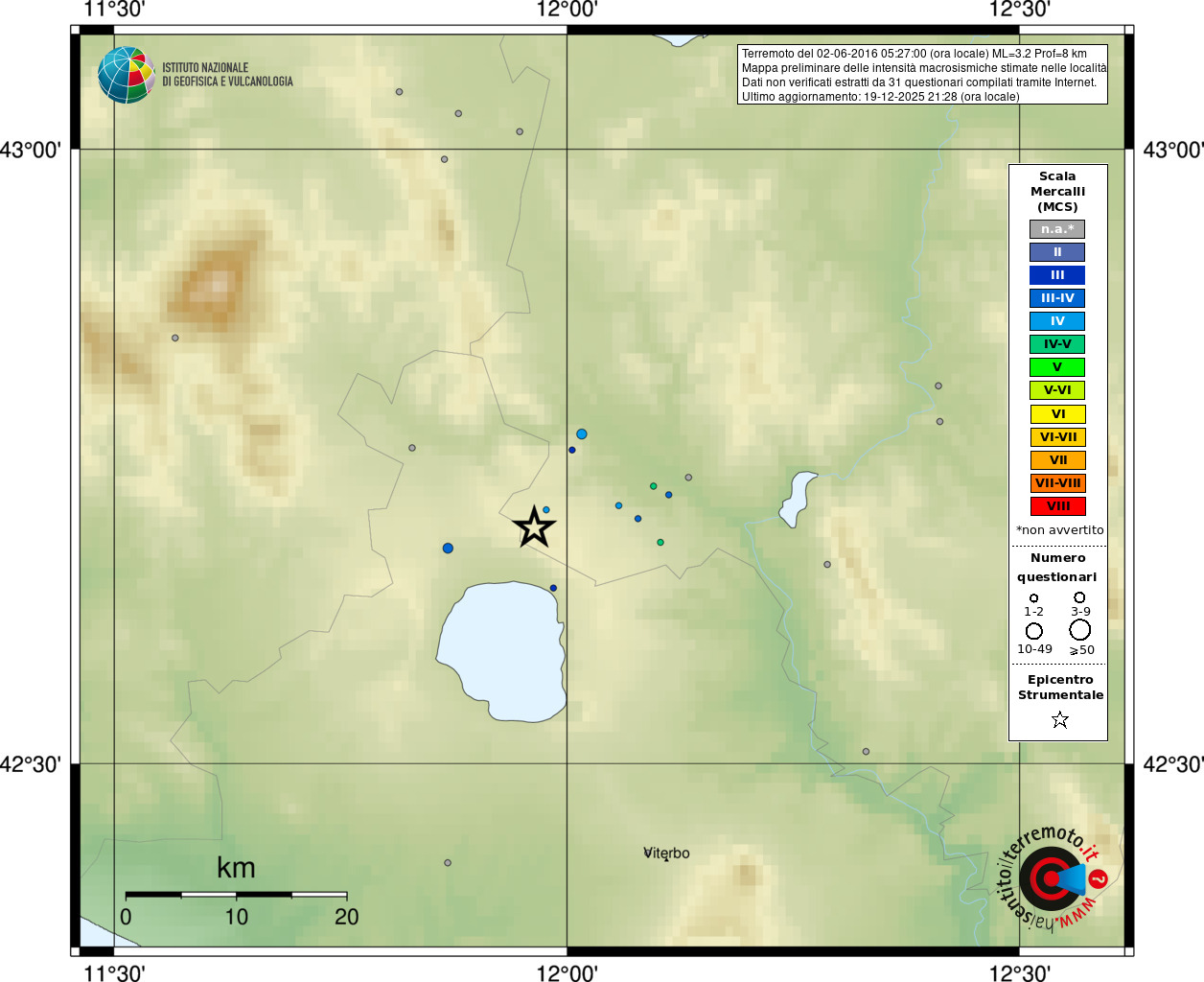This screenshot has width=1204, height=982.
Task: Click the 'Mappa preliminare delle intensità' line
Action: tap(924, 68)
